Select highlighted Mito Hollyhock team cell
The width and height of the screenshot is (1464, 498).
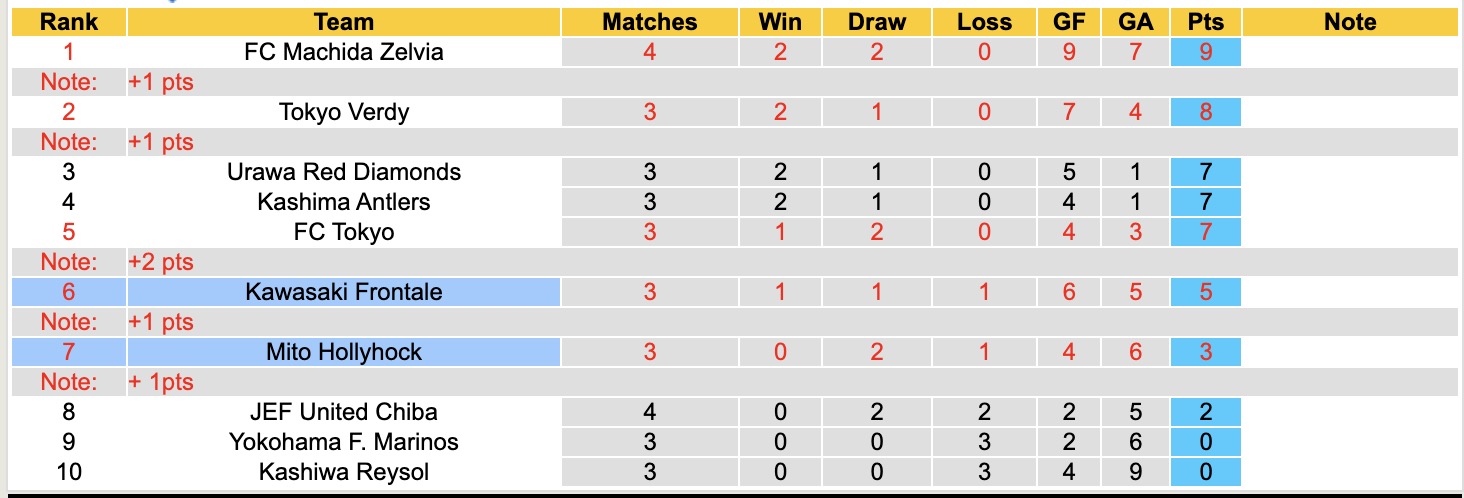(x=343, y=352)
